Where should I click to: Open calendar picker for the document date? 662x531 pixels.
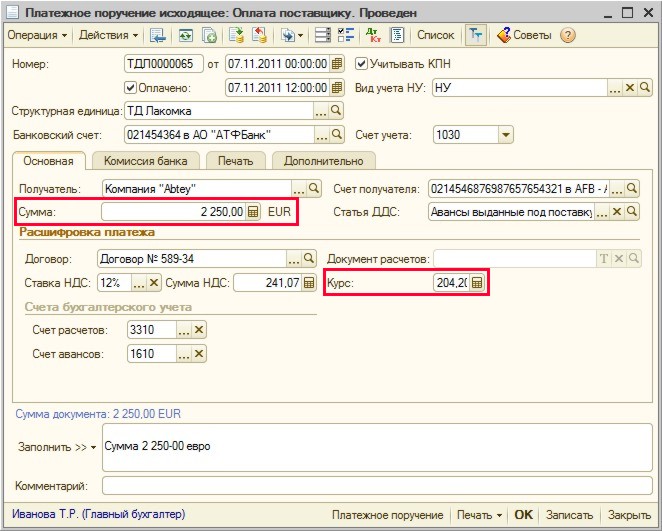click(338, 64)
